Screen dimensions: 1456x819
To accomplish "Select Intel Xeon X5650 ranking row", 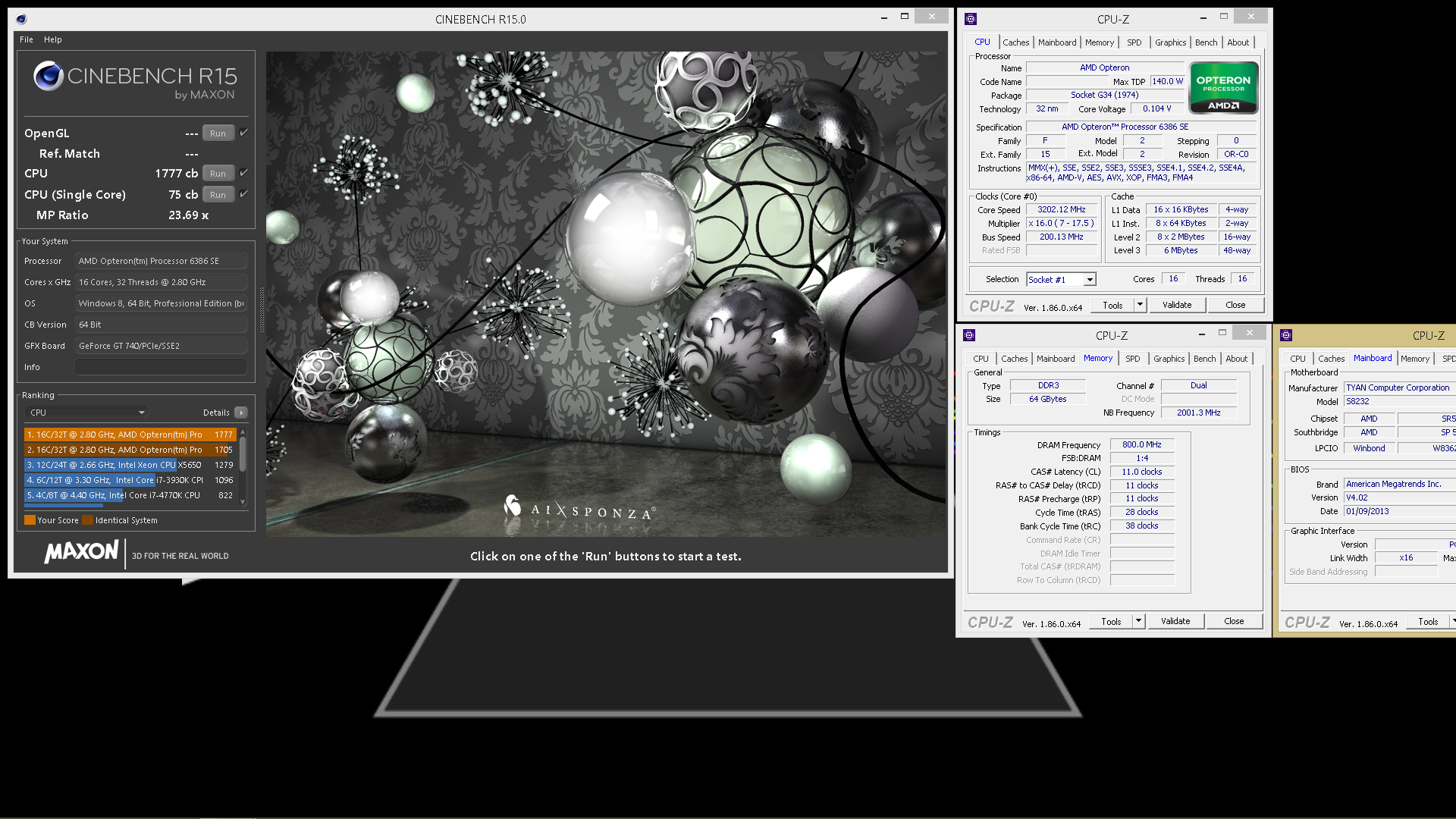I will [x=130, y=465].
